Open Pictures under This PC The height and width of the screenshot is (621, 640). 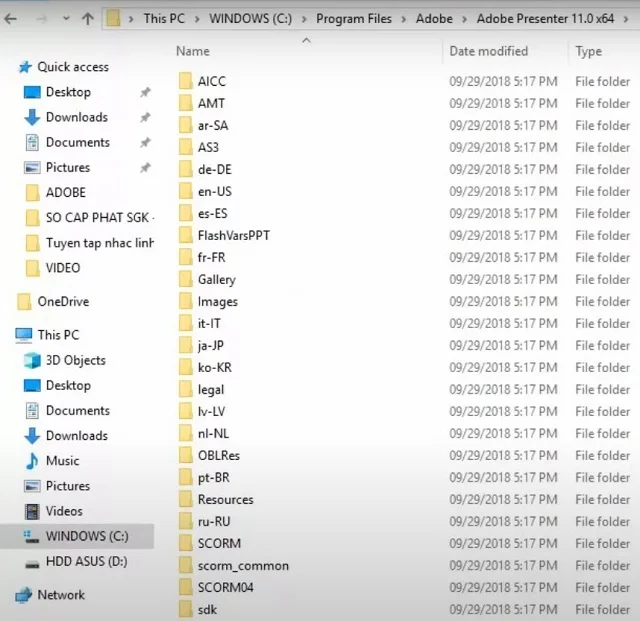[x=57, y=486]
